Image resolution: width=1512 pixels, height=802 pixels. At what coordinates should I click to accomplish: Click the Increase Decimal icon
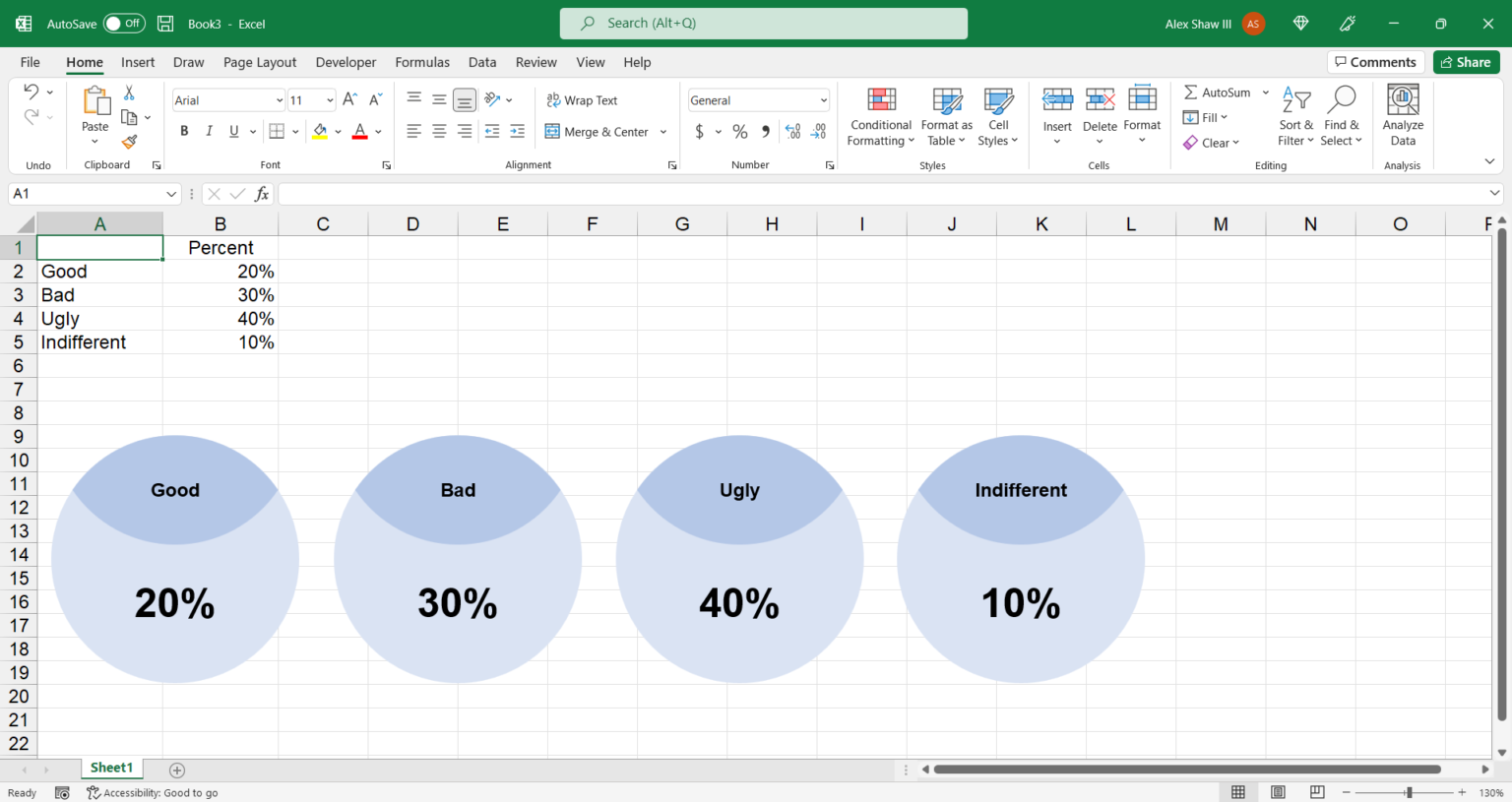click(x=793, y=130)
